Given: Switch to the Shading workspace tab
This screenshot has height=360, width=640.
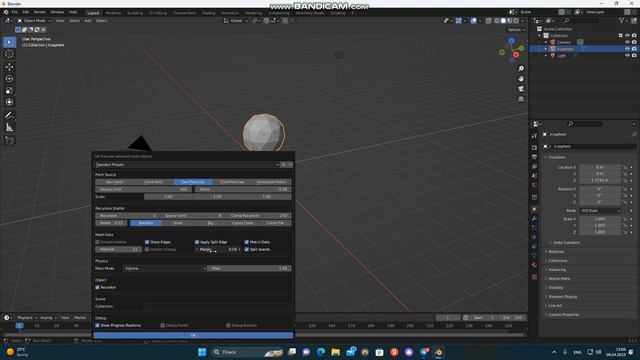Looking at the screenshot, I should [208, 13].
